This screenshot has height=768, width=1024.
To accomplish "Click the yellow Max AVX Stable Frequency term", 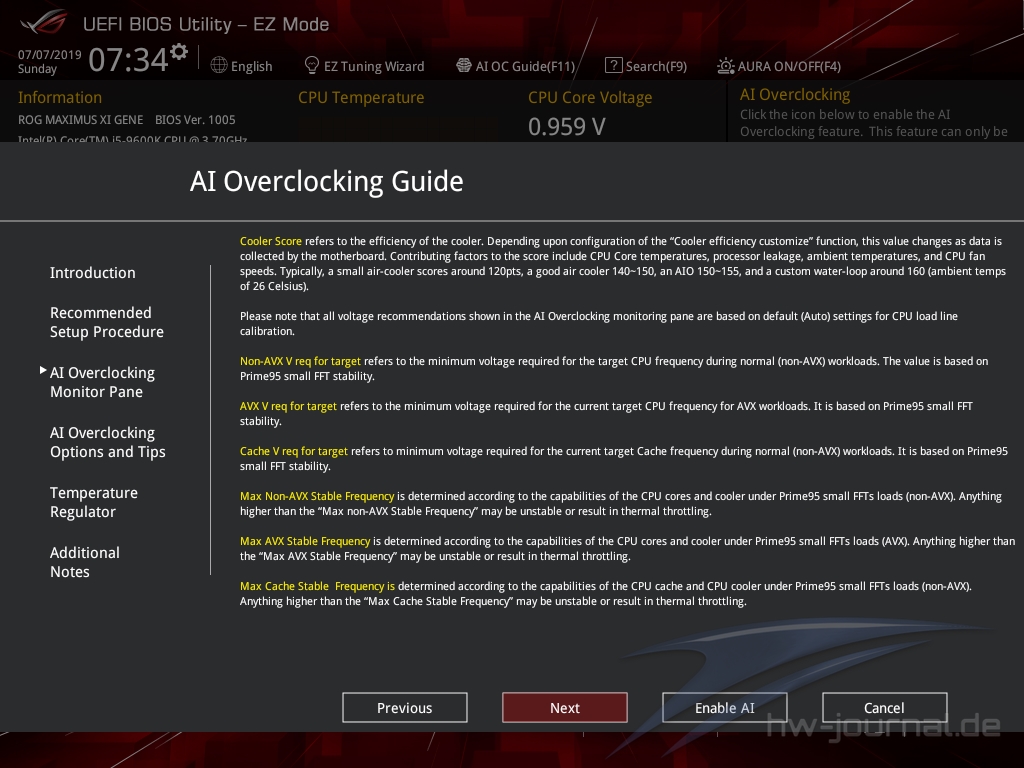I will pyautogui.click(x=305, y=541).
